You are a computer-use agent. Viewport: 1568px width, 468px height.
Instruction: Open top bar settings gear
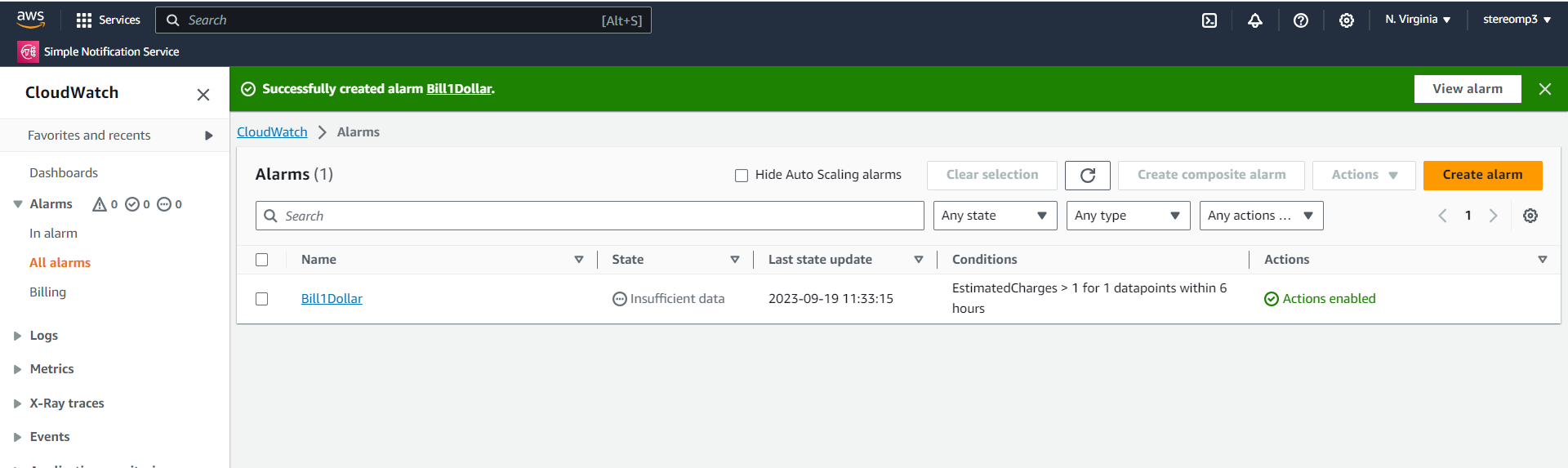[1347, 20]
